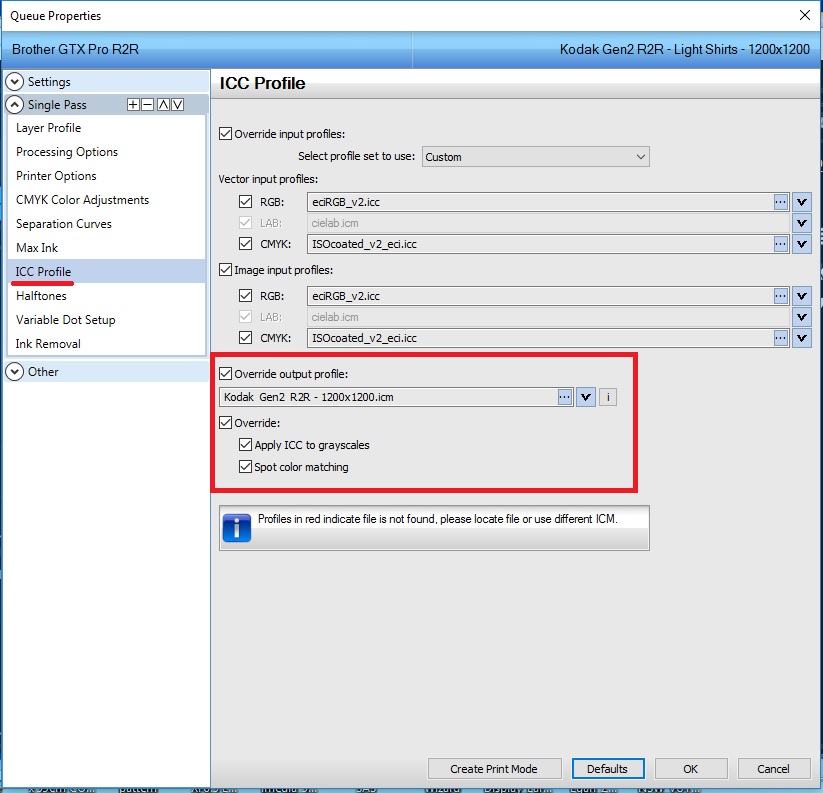Viewport: 823px width, 793px height.
Task: Close the Queue Properties dialog
Action: pos(805,15)
